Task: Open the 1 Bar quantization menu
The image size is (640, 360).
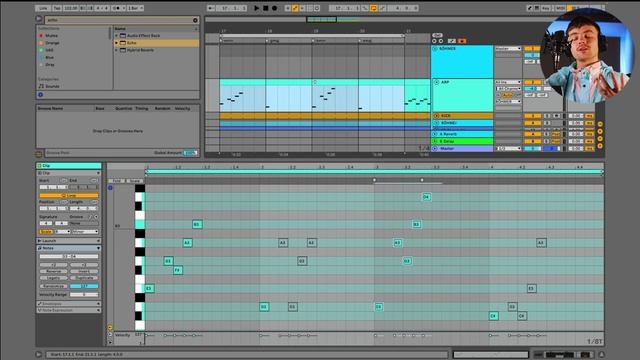Action: pyautogui.click(x=135, y=8)
